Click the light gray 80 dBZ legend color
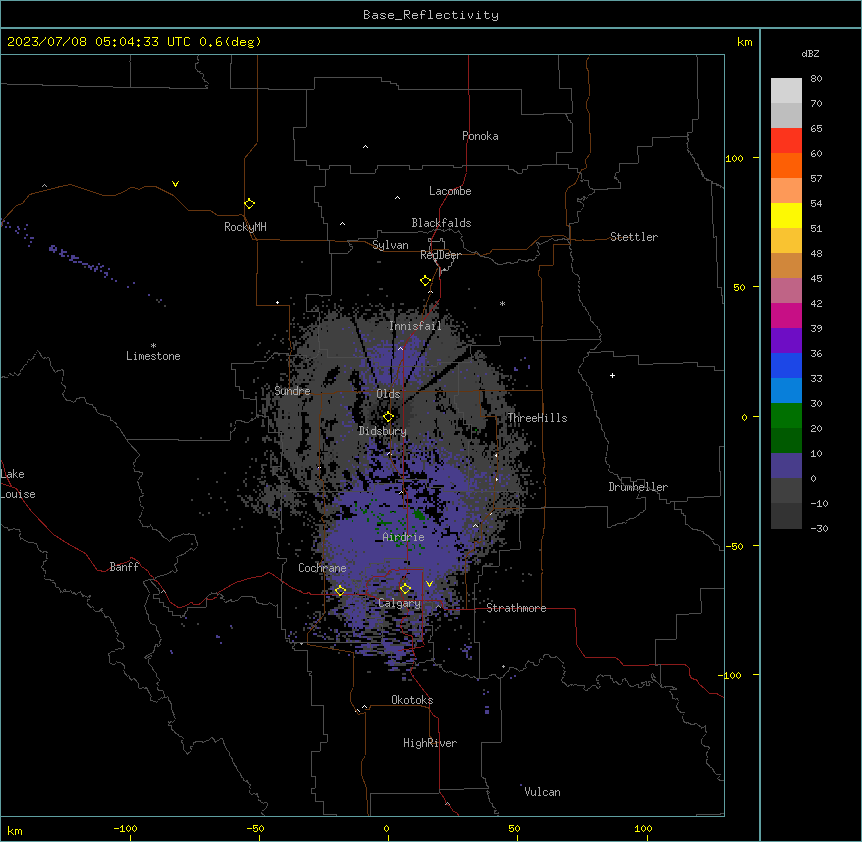This screenshot has height=842, width=862. tap(786, 91)
